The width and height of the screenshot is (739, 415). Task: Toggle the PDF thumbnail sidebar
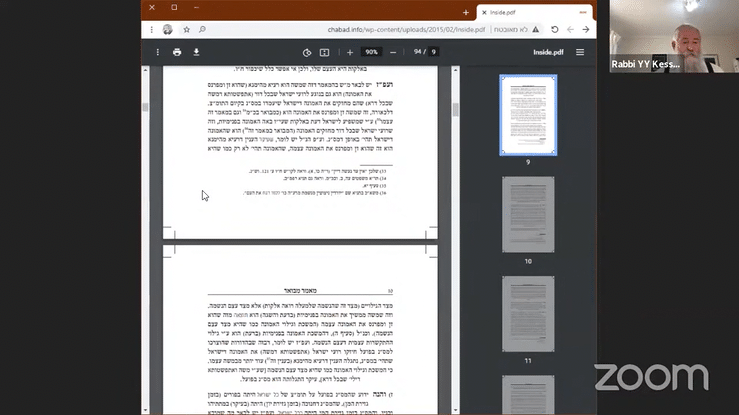(x=580, y=52)
